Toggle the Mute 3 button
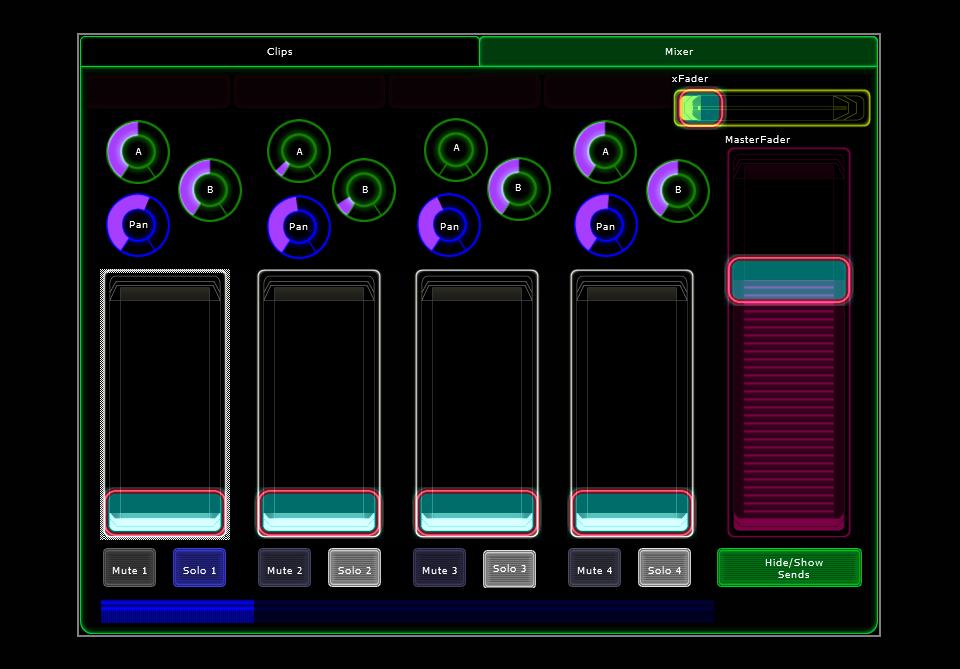960x669 pixels. point(439,568)
